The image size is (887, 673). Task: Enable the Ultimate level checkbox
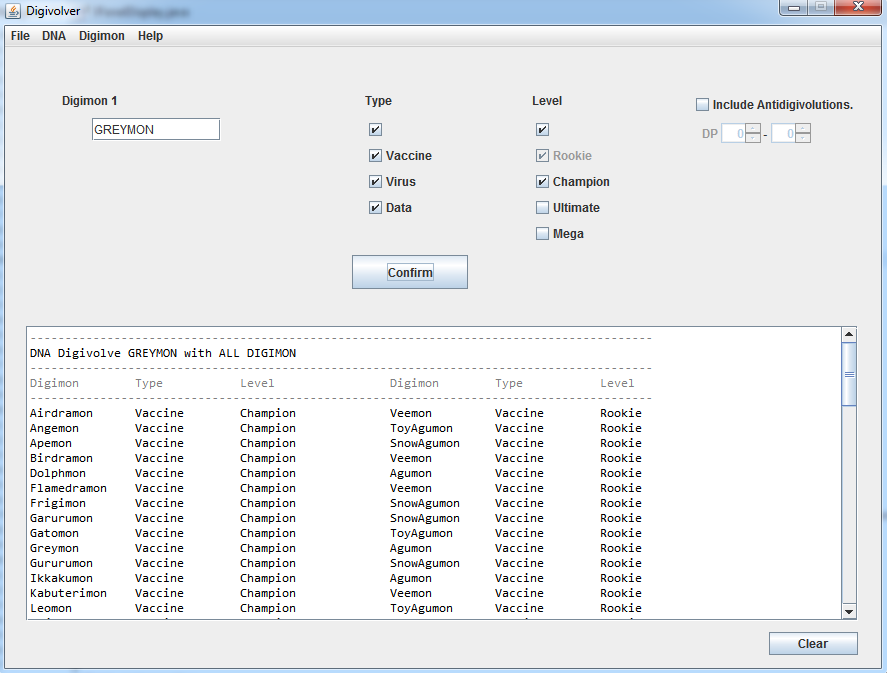tap(542, 208)
